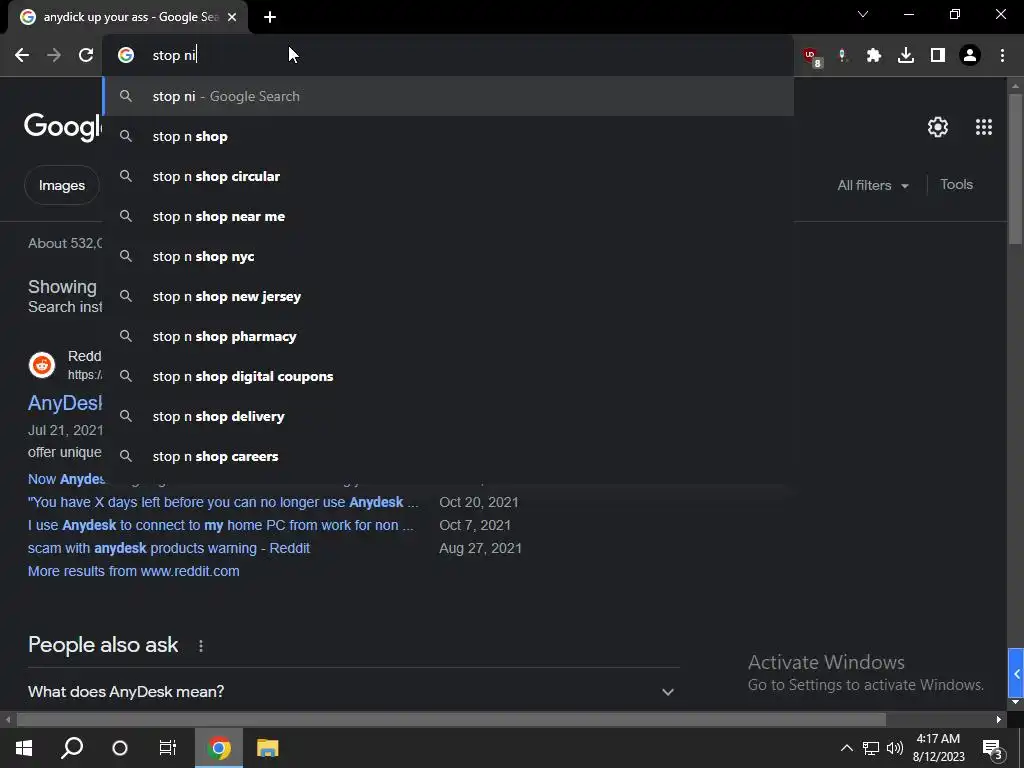Image resolution: width=1024 pixels, height=768 pixels.
Task: Open a new tab with plus button
Action: pos(270,17)
